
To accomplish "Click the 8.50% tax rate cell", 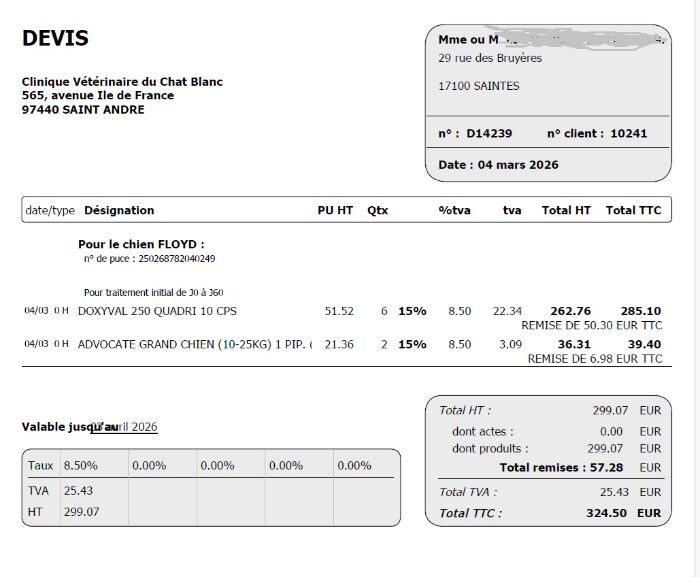I will pos(80,466).
